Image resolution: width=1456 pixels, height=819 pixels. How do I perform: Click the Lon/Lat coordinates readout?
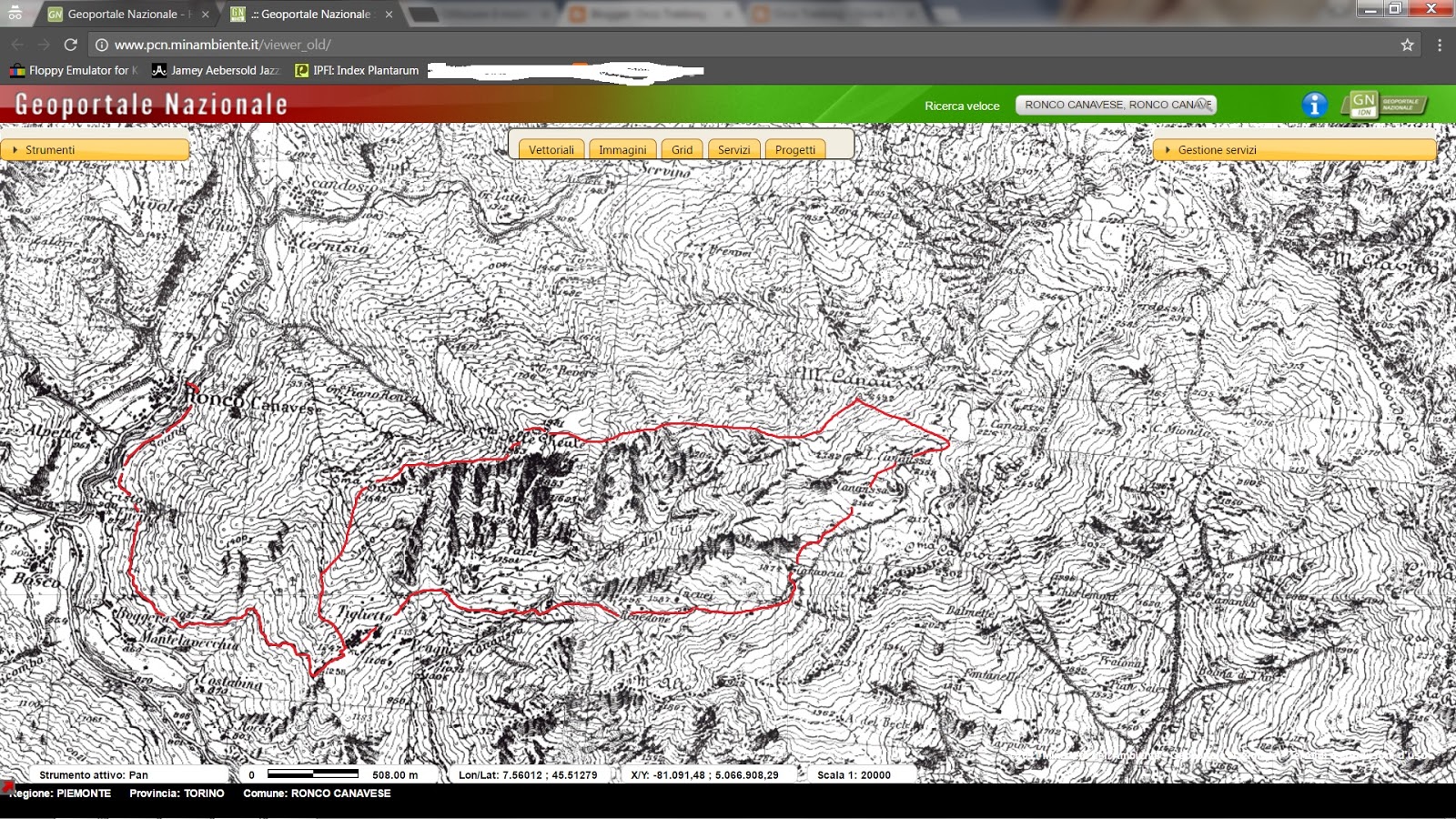(x=528, y=775)
